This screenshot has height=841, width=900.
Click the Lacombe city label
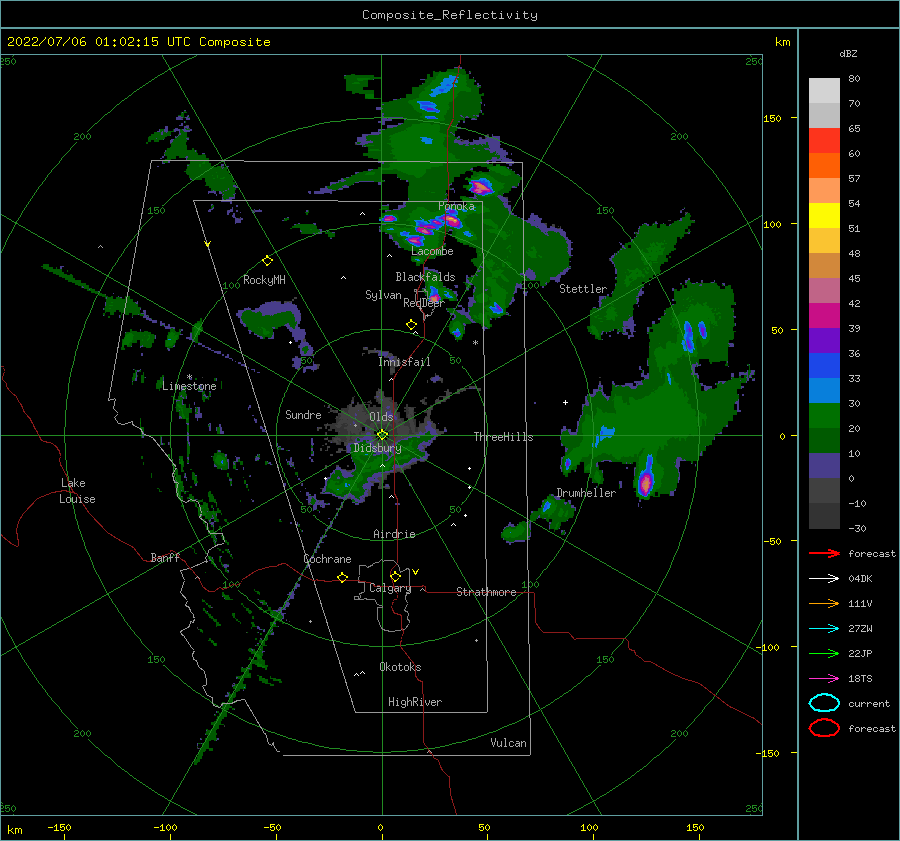coord(432,251)
